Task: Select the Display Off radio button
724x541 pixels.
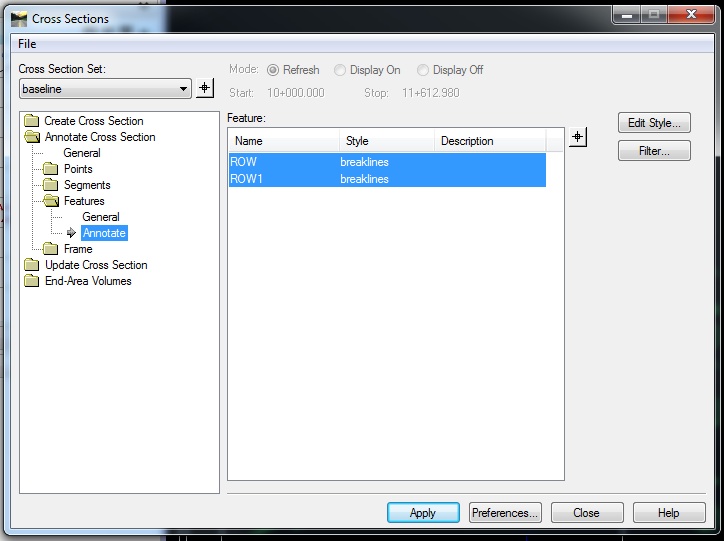Action: click(422, 70)
